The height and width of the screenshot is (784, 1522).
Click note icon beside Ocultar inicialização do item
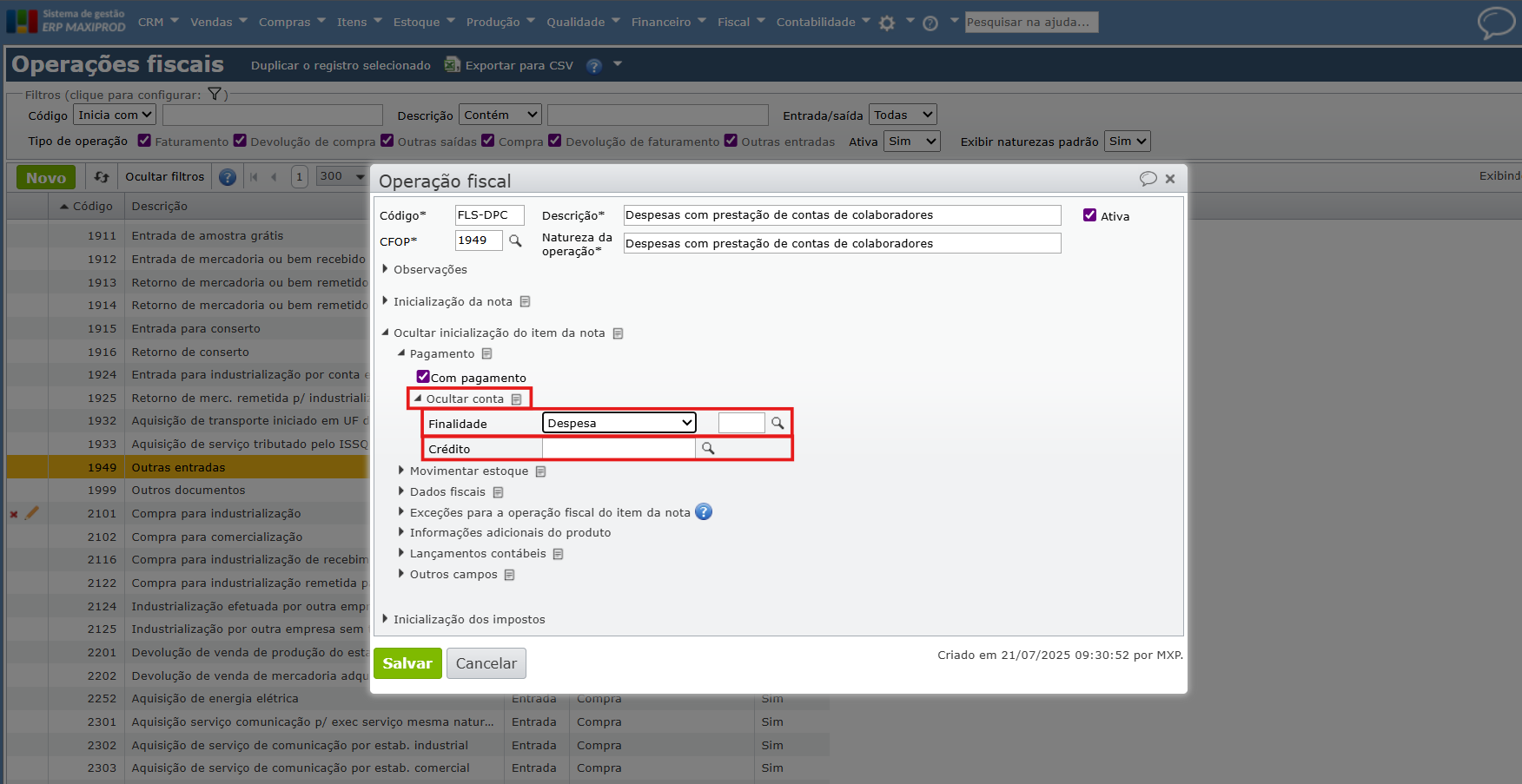pos(618,333)
